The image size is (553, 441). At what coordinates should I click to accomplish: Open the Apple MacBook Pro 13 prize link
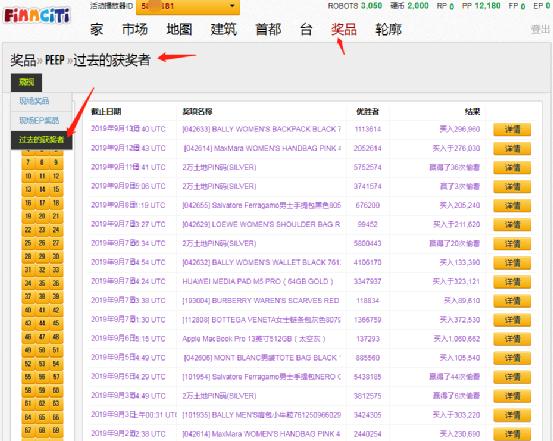click(254, 339)
